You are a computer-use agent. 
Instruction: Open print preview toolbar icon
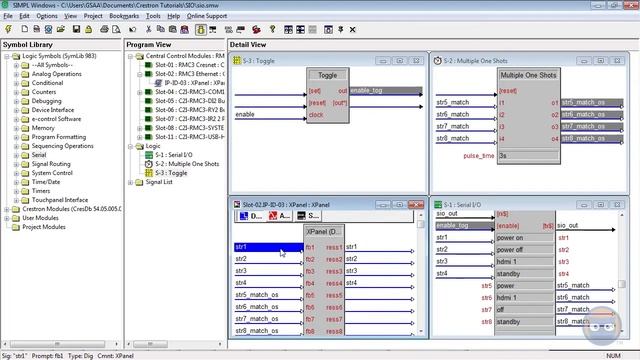[116, 29]
